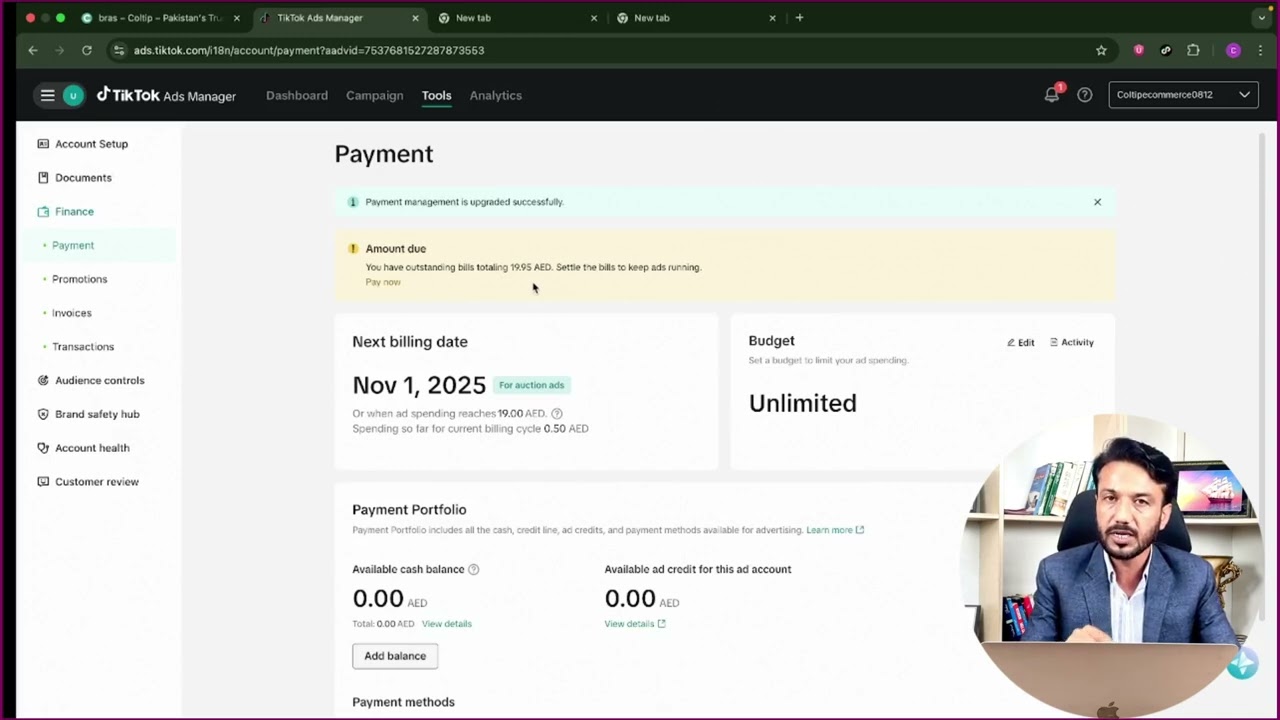This screenshot has width=1280, height=720.
Task: Dismiss the payment management upgraded notice
Action: [x=1097, y=202]
